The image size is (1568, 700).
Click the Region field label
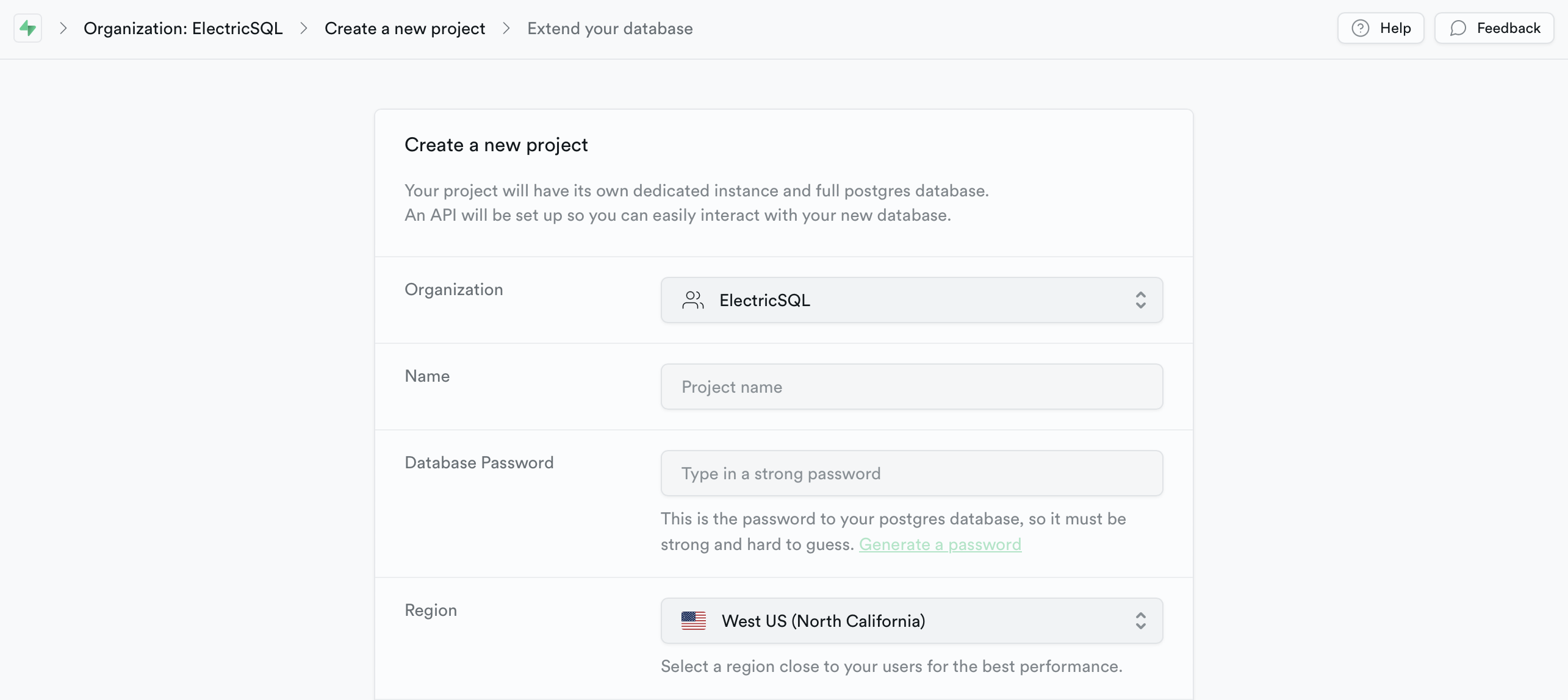431,610
